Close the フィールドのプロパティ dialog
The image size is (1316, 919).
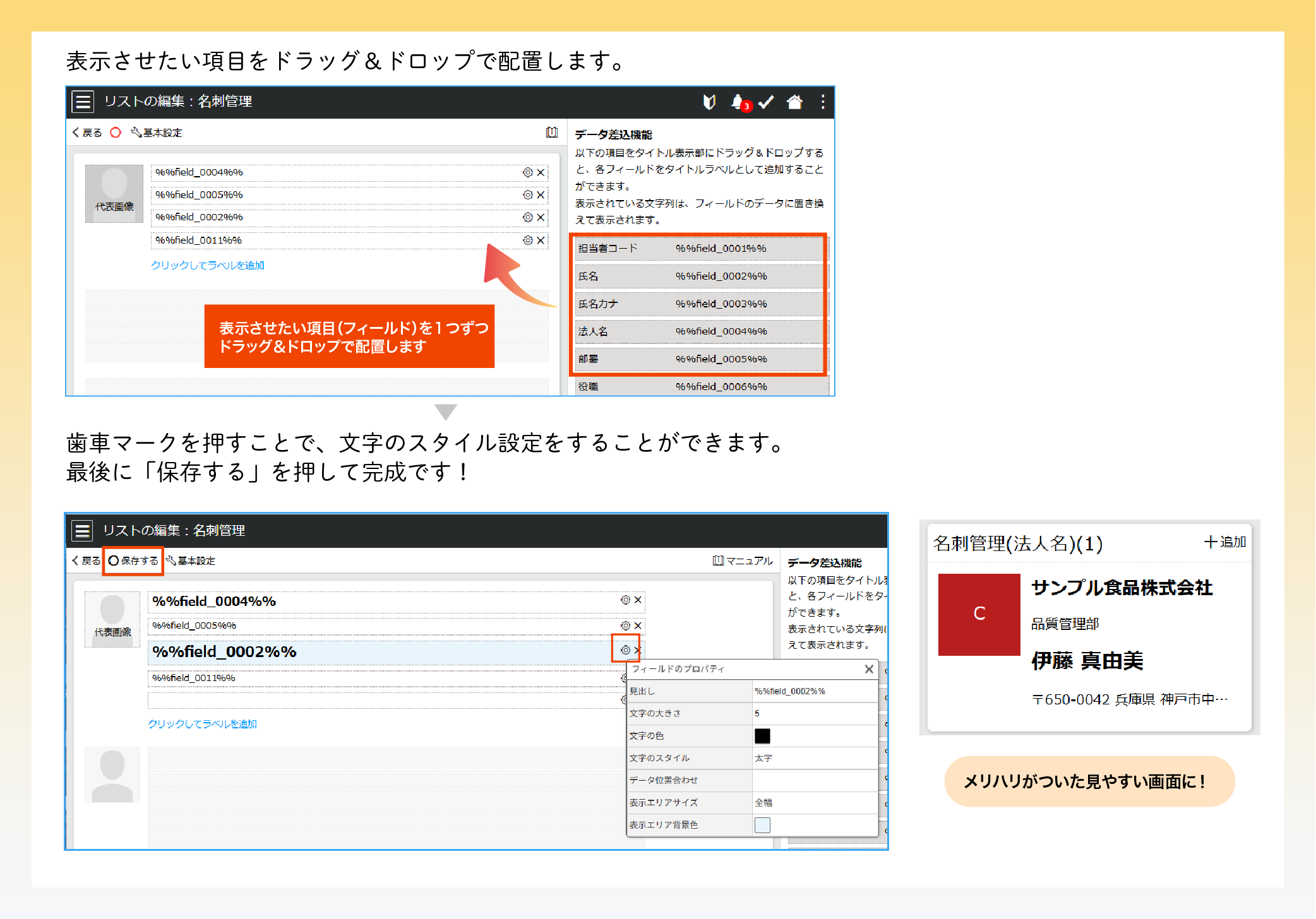[869, 669]
